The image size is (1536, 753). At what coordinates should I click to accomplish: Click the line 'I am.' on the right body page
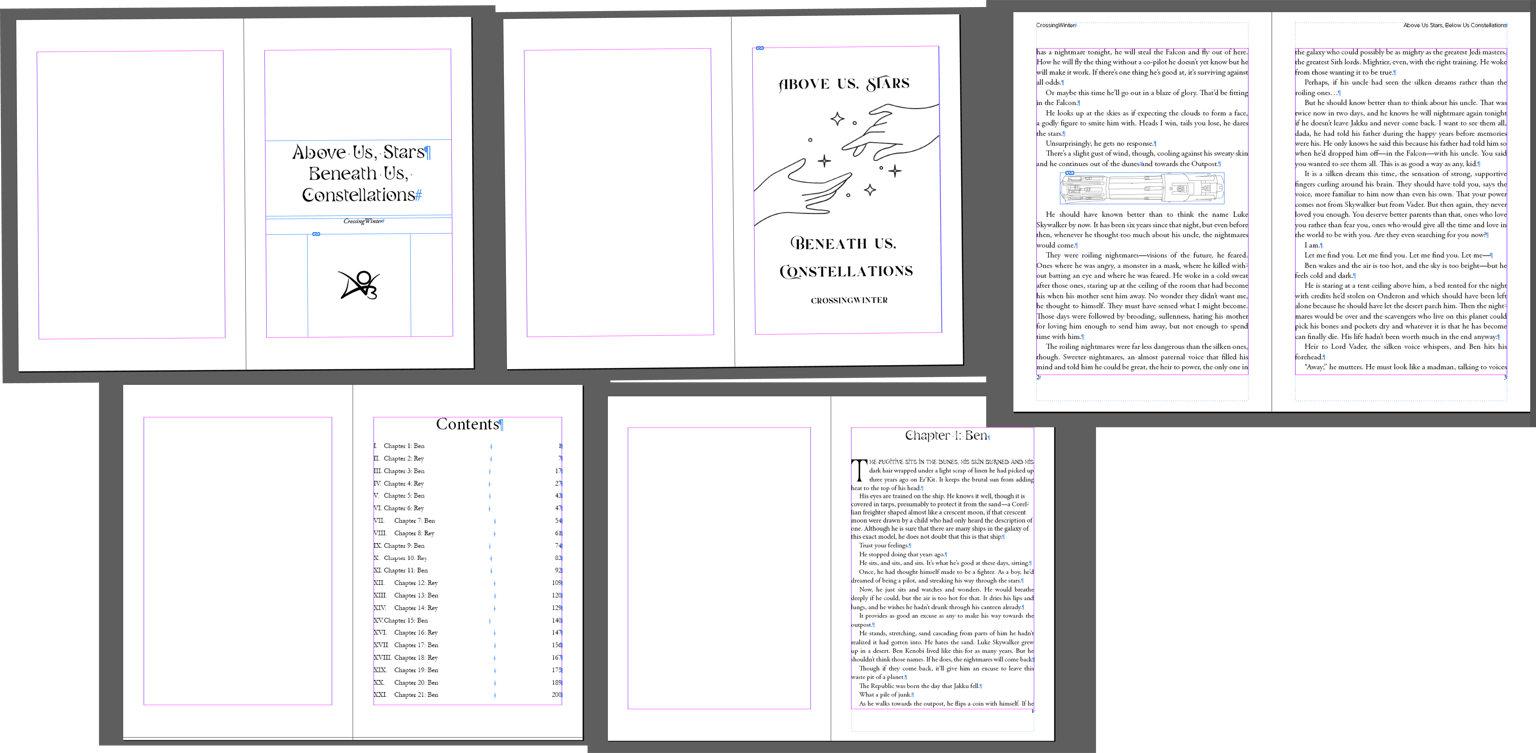pos(1313,245)
